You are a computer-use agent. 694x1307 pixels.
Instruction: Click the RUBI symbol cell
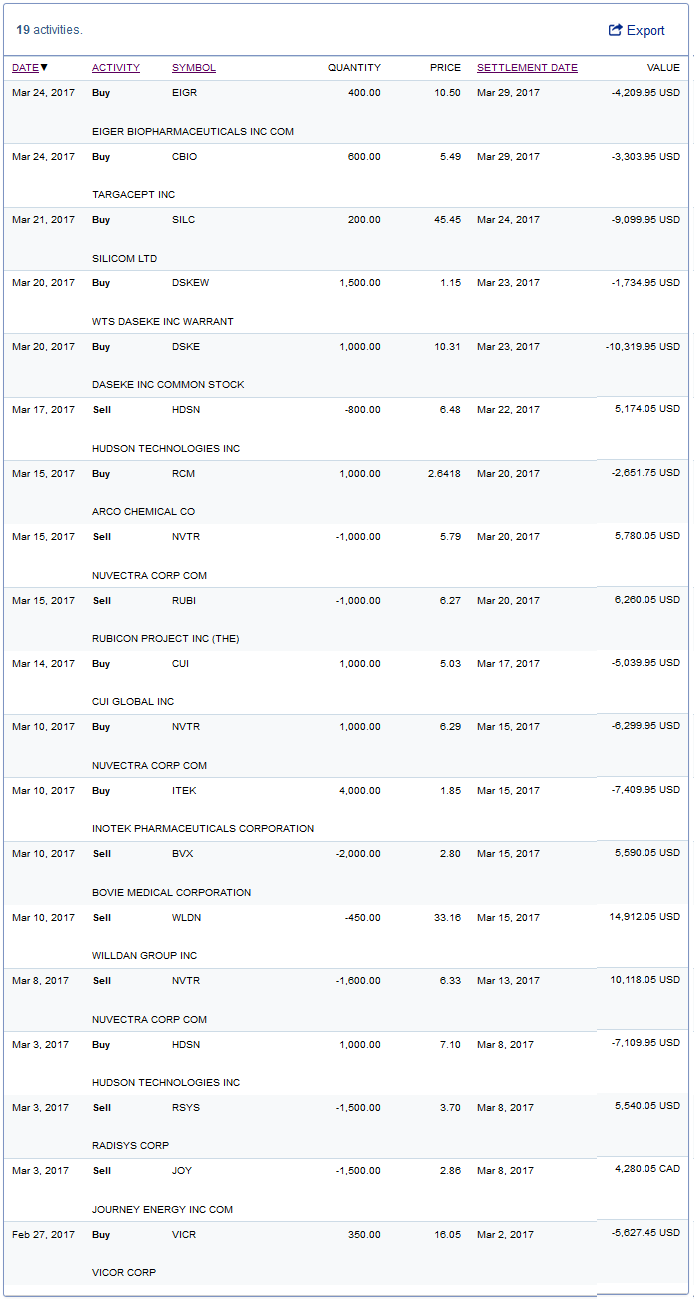point(183,600)
